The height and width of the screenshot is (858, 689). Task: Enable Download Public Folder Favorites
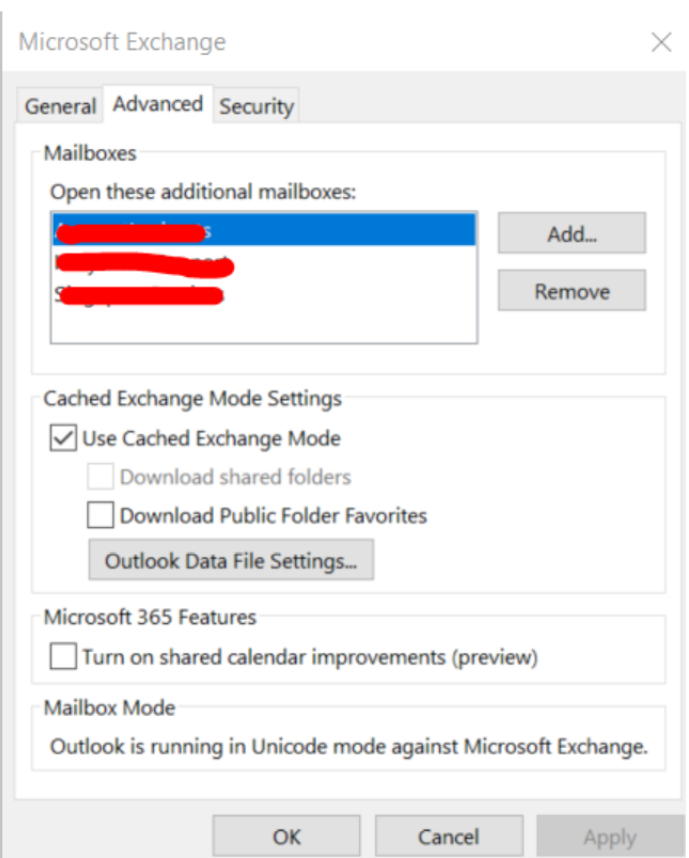click(100, 516)
